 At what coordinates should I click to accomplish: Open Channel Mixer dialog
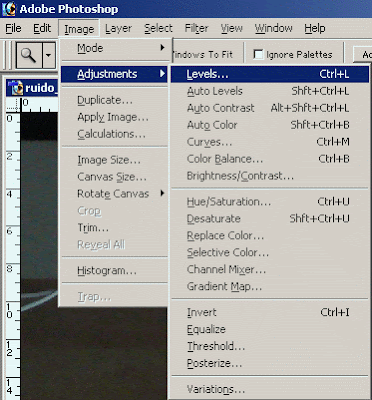270,269
